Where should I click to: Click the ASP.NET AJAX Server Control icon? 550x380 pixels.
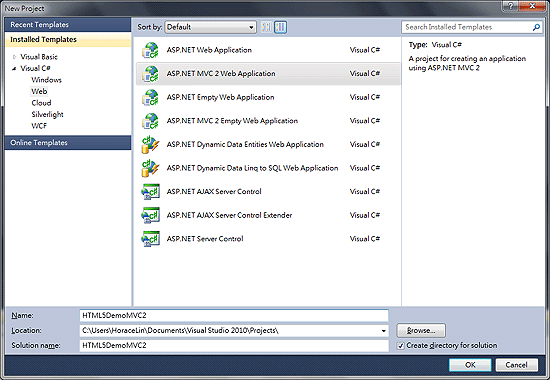point(150,192)
